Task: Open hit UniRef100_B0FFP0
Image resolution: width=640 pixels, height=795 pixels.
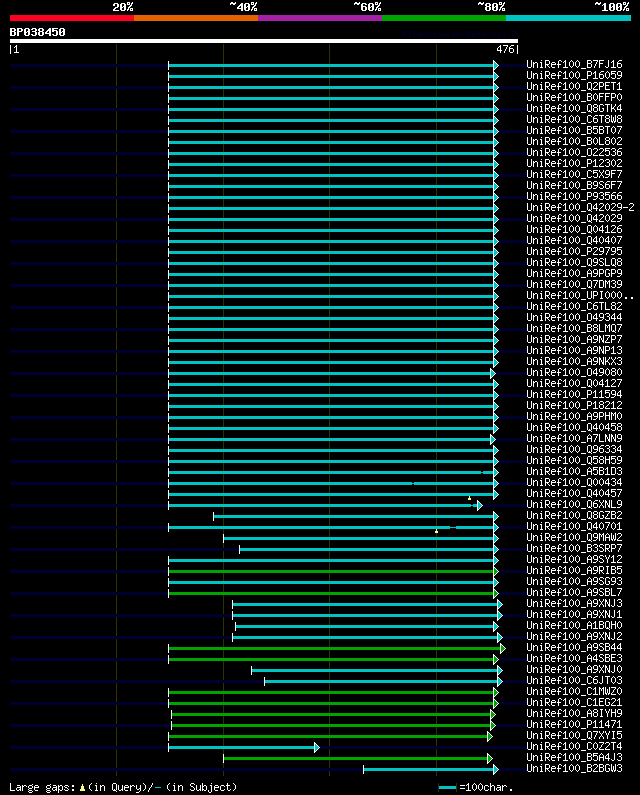Action: click(574, 97)
